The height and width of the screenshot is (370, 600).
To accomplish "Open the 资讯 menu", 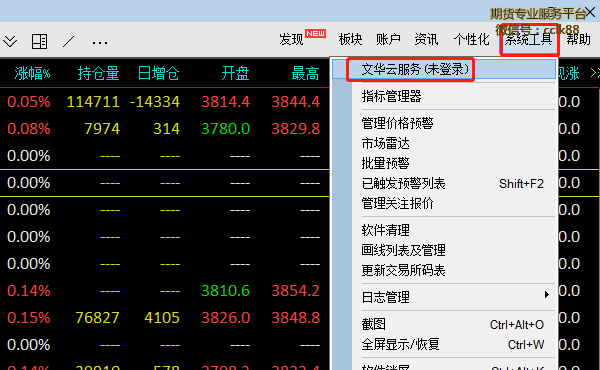I will 426,39.
